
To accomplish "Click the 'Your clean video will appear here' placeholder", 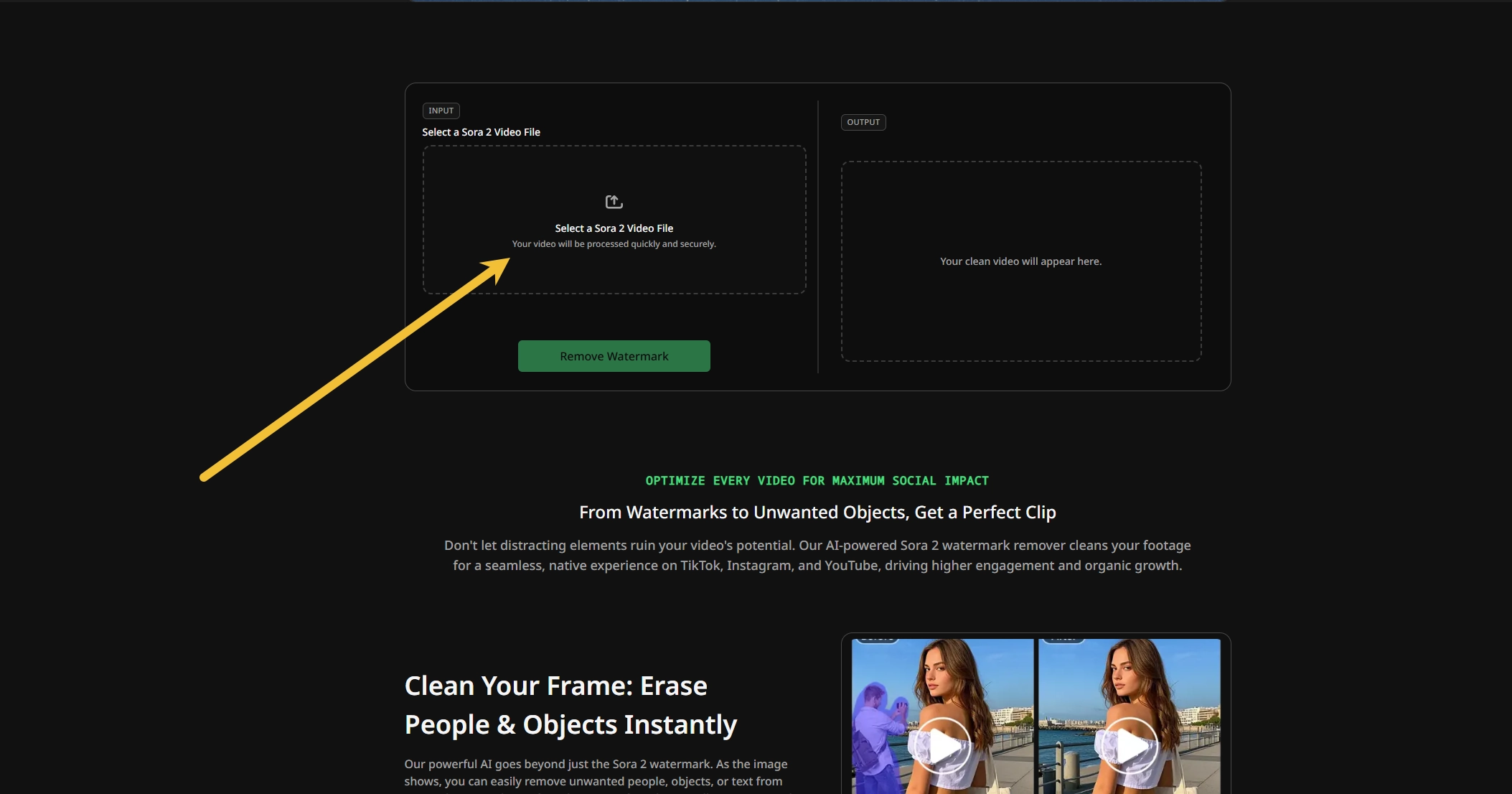I will (1020, 261).
